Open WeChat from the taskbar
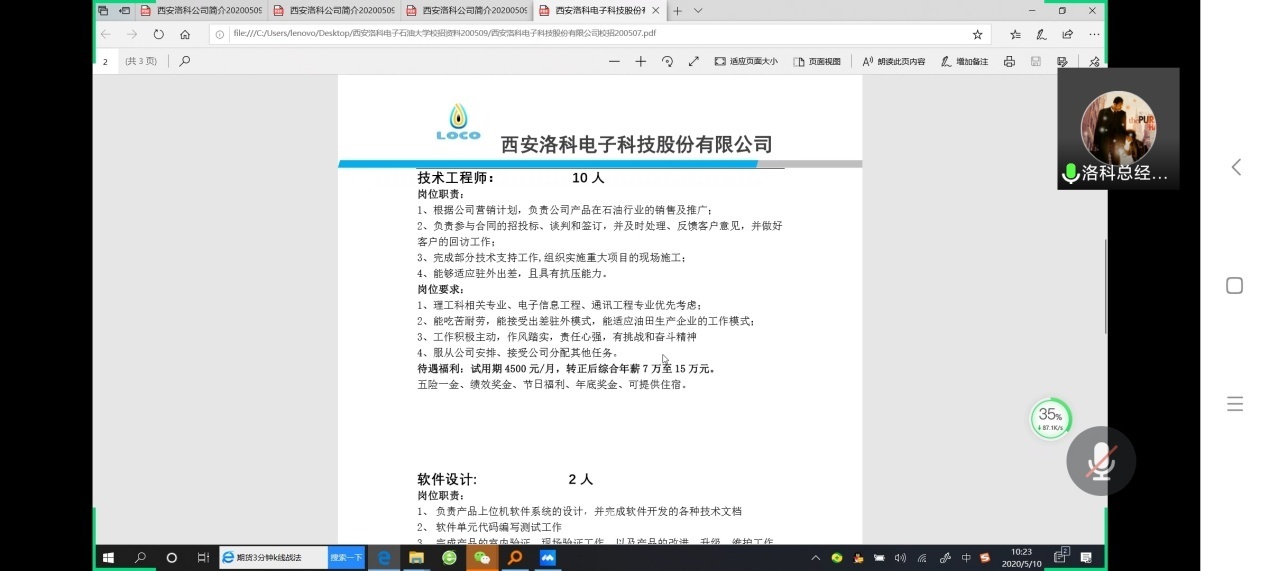Image resolution: width=1269 pixels, height=571 pixels. (482, 557)
